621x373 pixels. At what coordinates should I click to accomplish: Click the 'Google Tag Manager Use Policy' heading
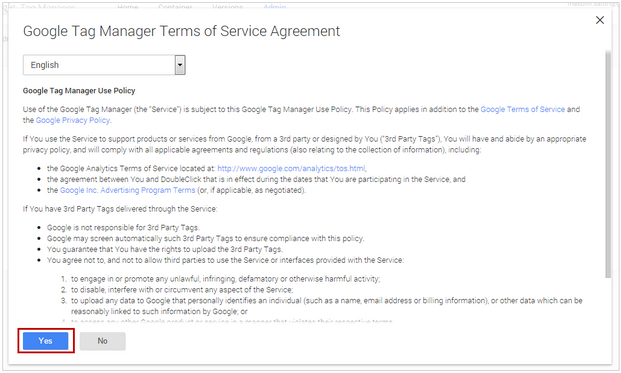coord(79,91)
